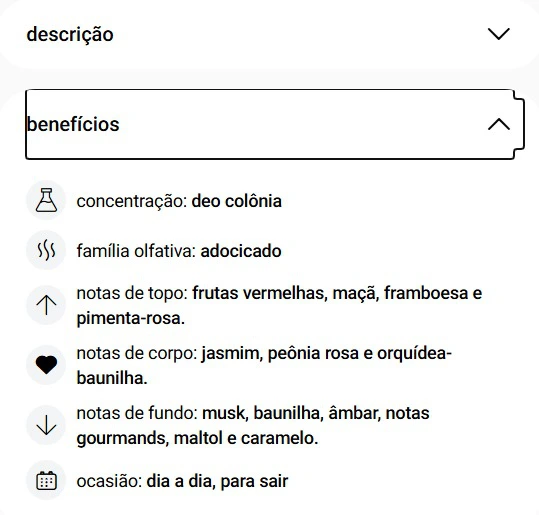The image size is (539, 515).
Task: Click the baunilha. line under notas de corpo
Action: (112, 378)
